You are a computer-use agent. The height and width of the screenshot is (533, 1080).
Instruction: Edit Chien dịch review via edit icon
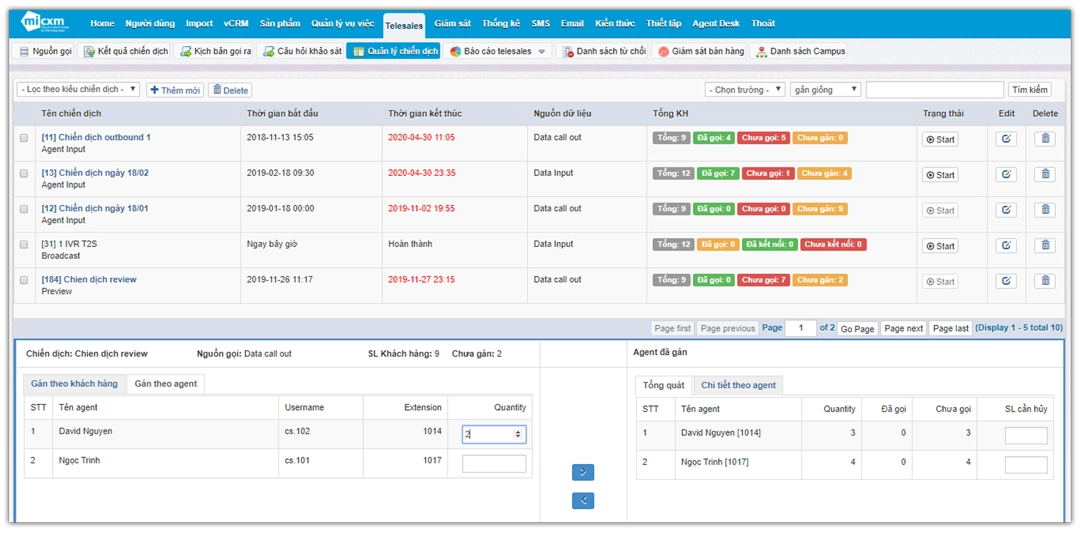click(x=1006, y=281)
